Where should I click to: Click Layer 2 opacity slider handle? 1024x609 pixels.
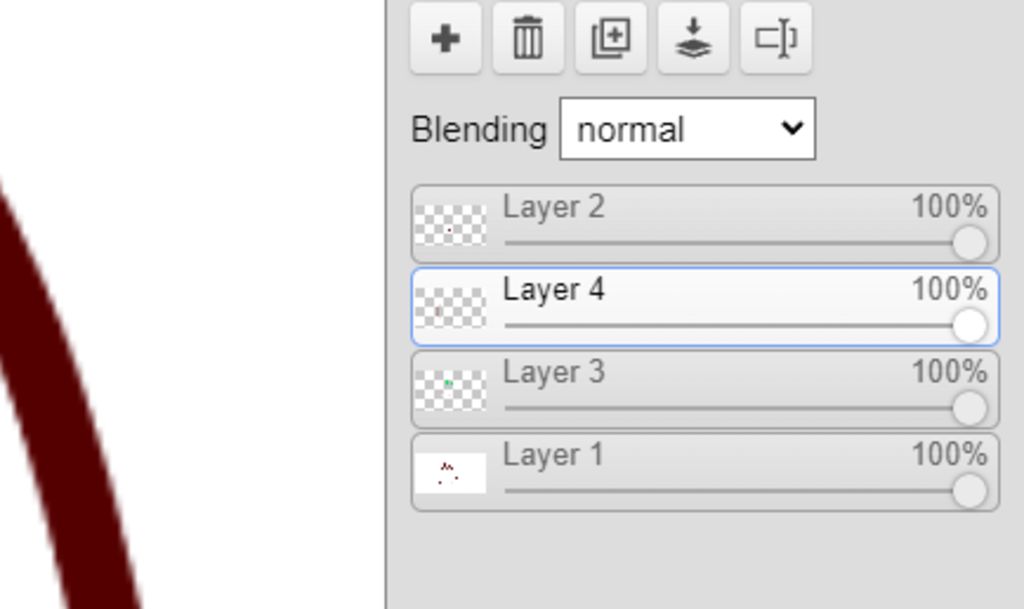click(x=969, y=243)
